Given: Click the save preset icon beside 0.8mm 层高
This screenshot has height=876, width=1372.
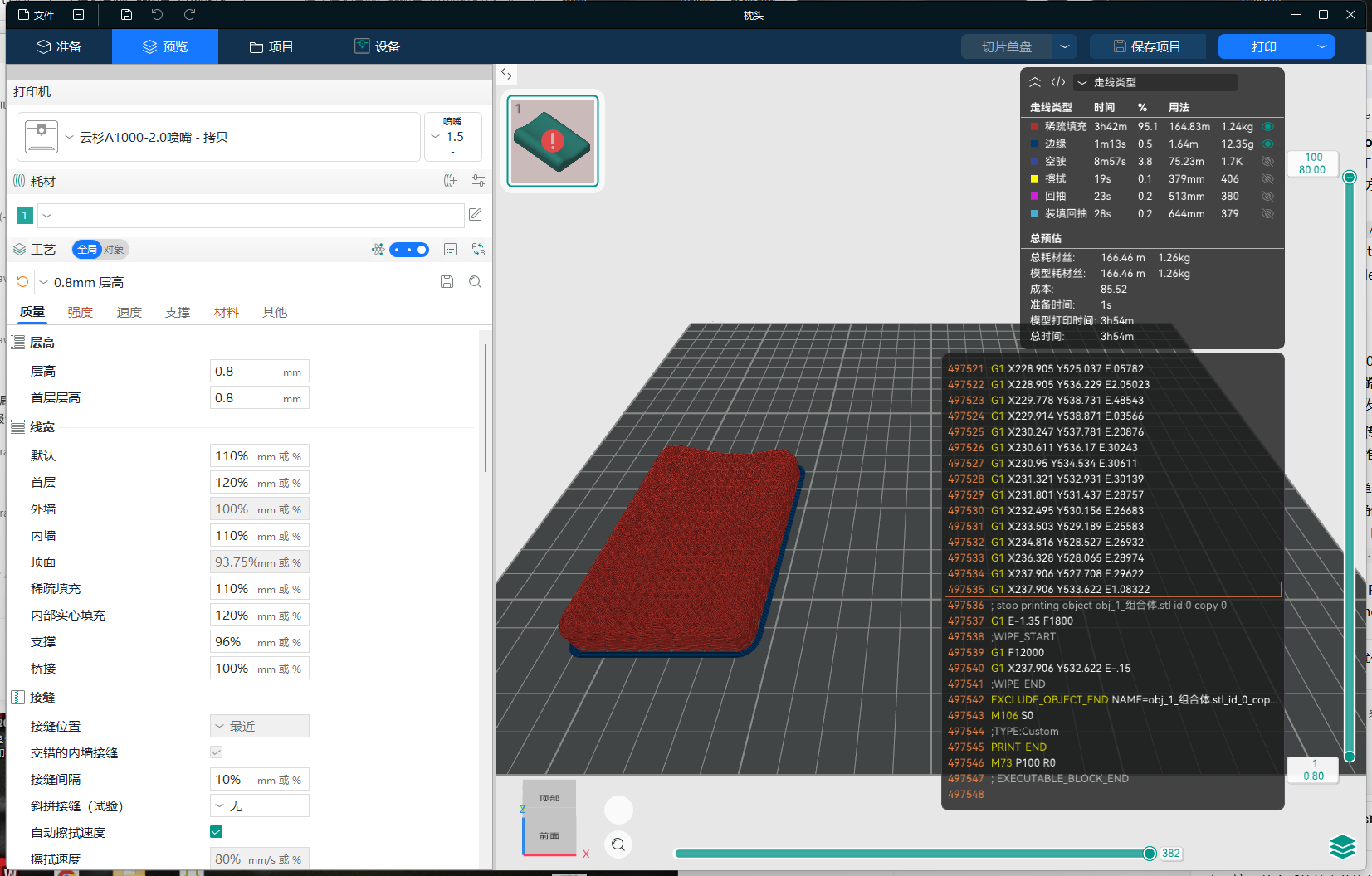Looking at the screenshot, I should [x=447, y=282].
